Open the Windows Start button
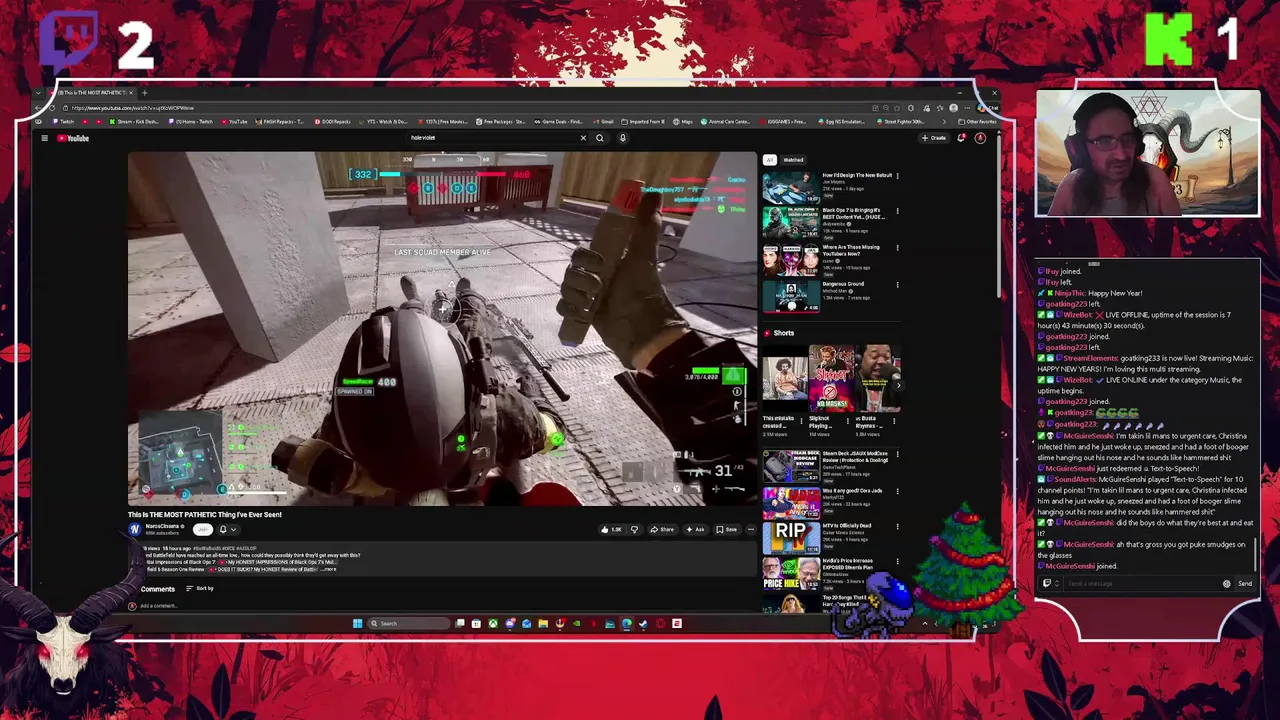 click(357, 623)
